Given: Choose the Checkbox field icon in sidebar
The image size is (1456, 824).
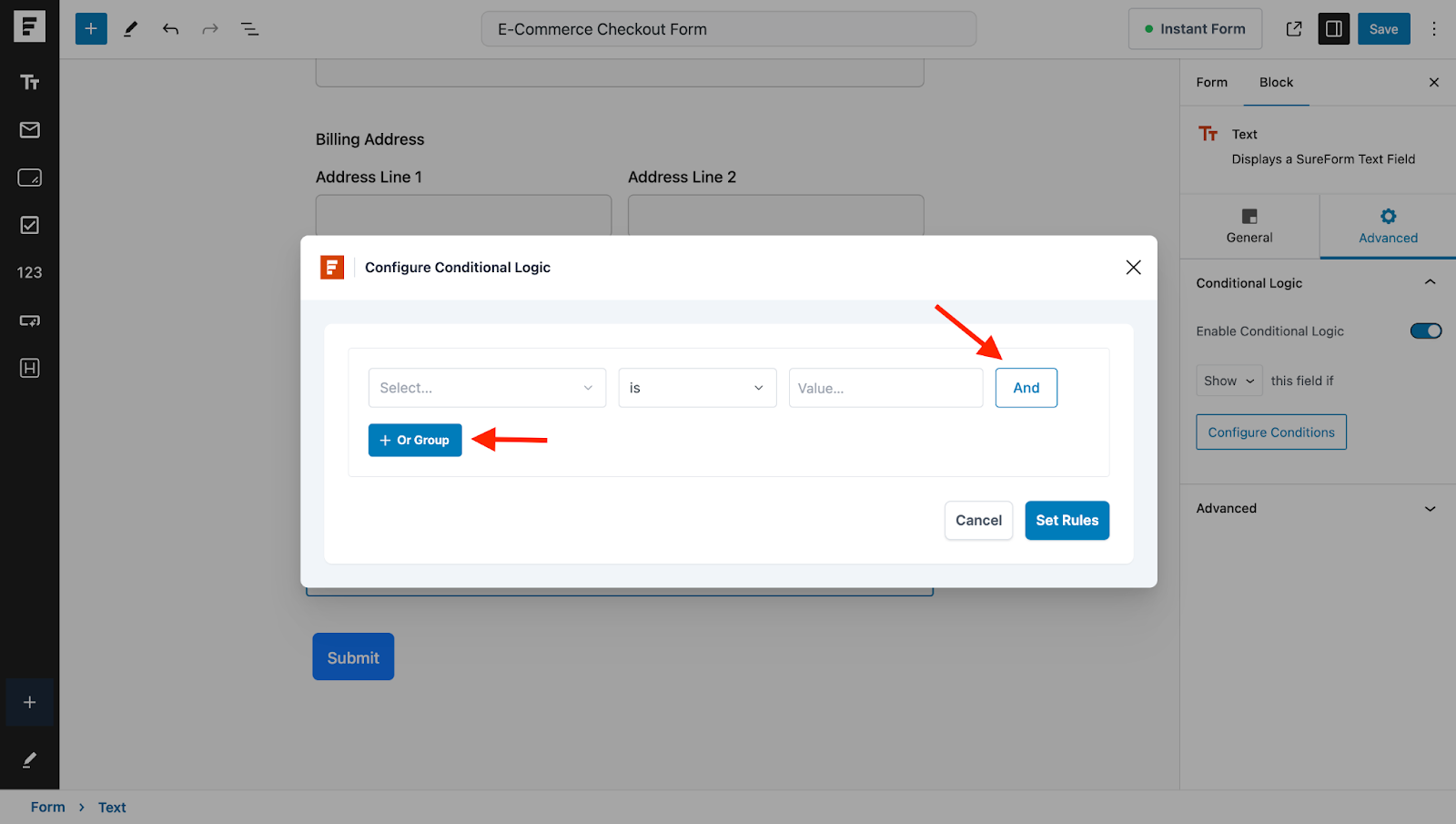Looking at the screenshot, I should pos(29,225).
